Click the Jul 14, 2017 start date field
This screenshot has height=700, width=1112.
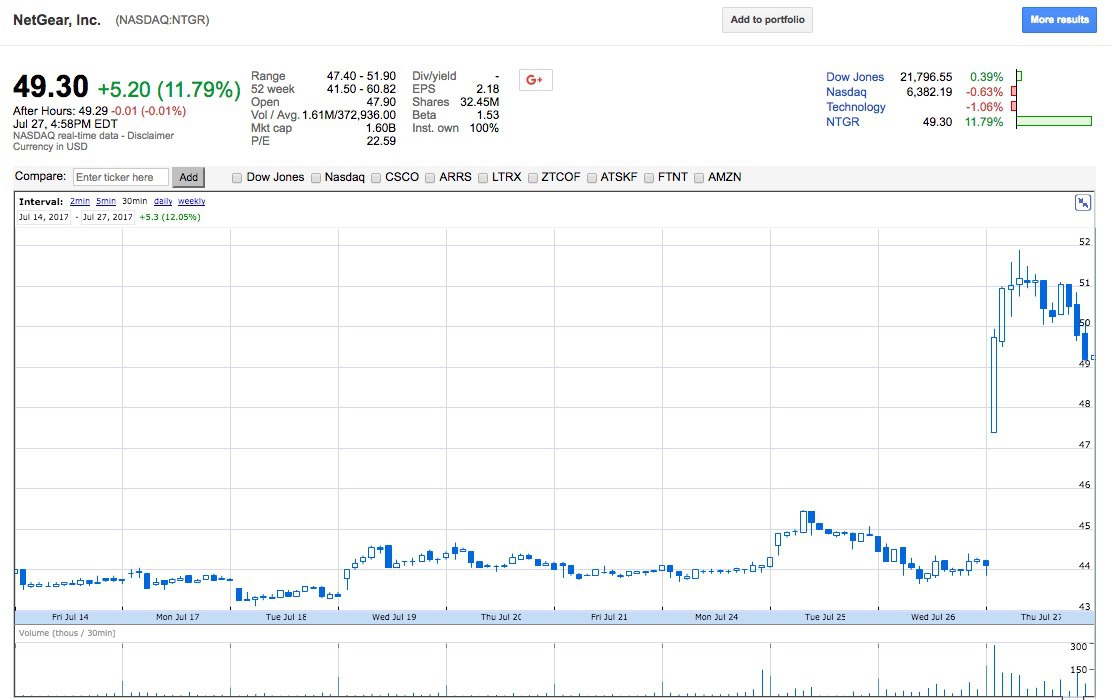tap(43, 217)
